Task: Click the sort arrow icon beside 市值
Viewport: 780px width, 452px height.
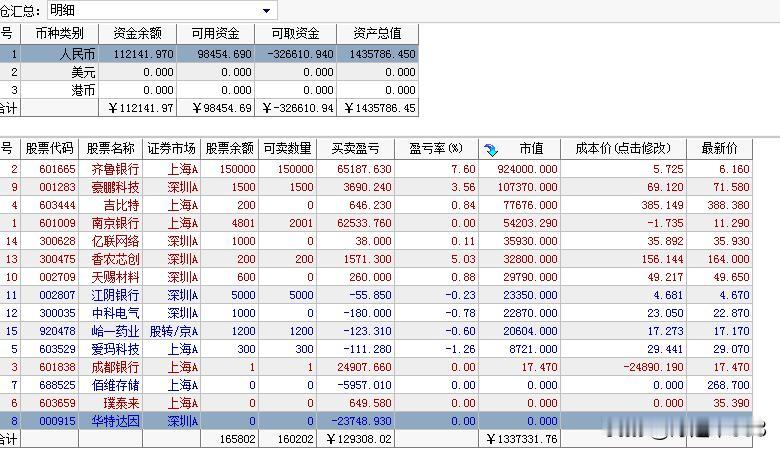Action: tap(490, 149)
